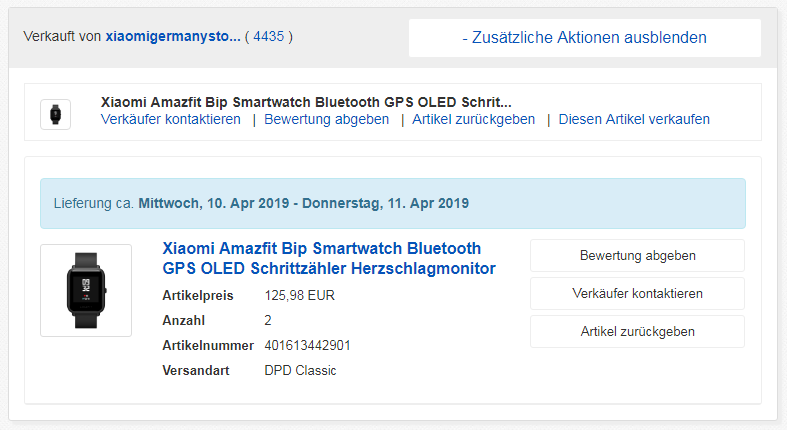View seller feedback score 4435
This screenshot has height=430, width=787.
(x=268, y=36)
